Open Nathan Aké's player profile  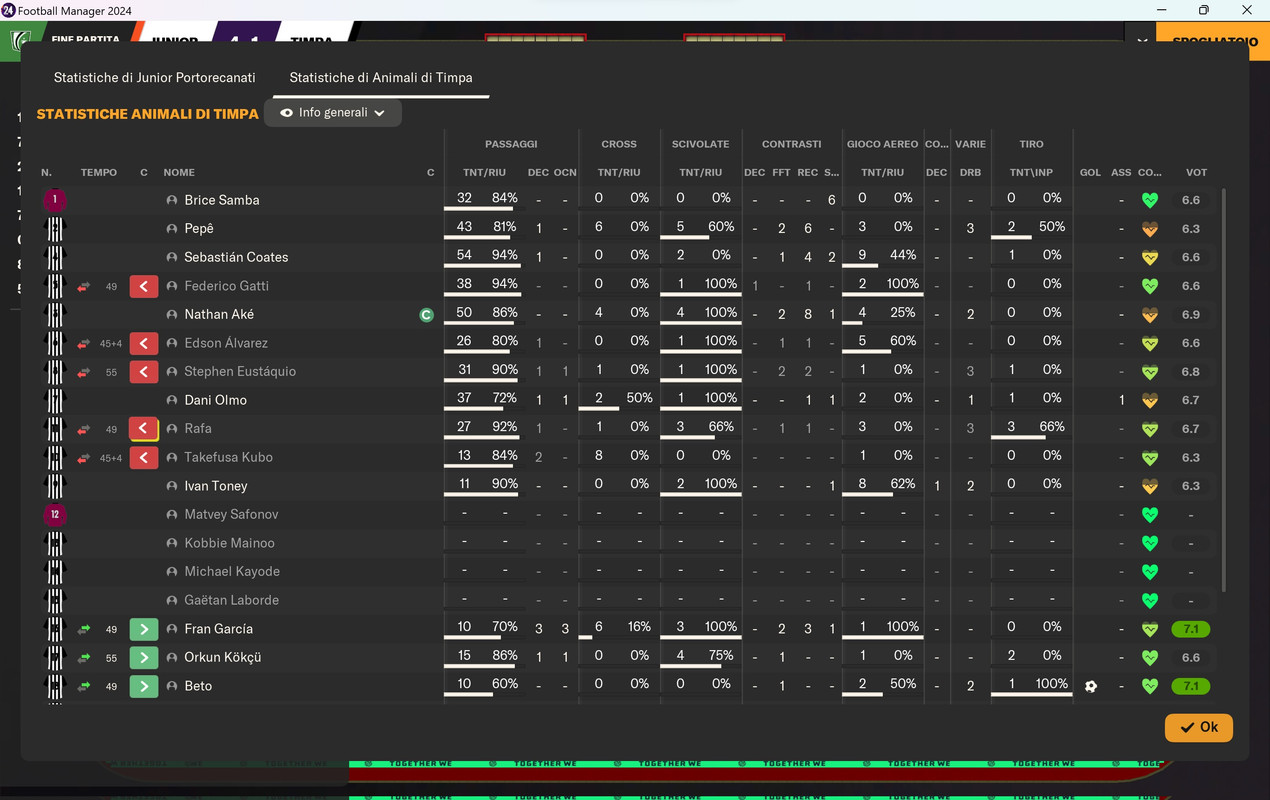219,314
